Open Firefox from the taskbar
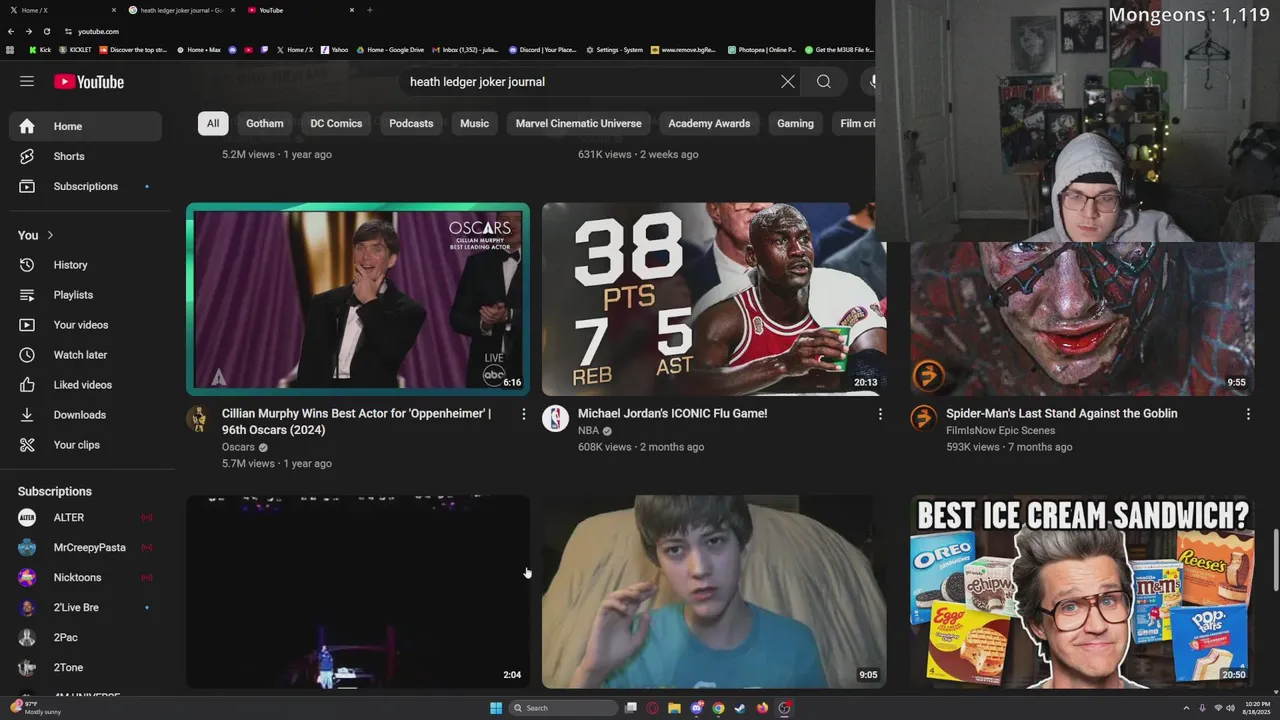The image size is (1280, 720). (762, 708)
